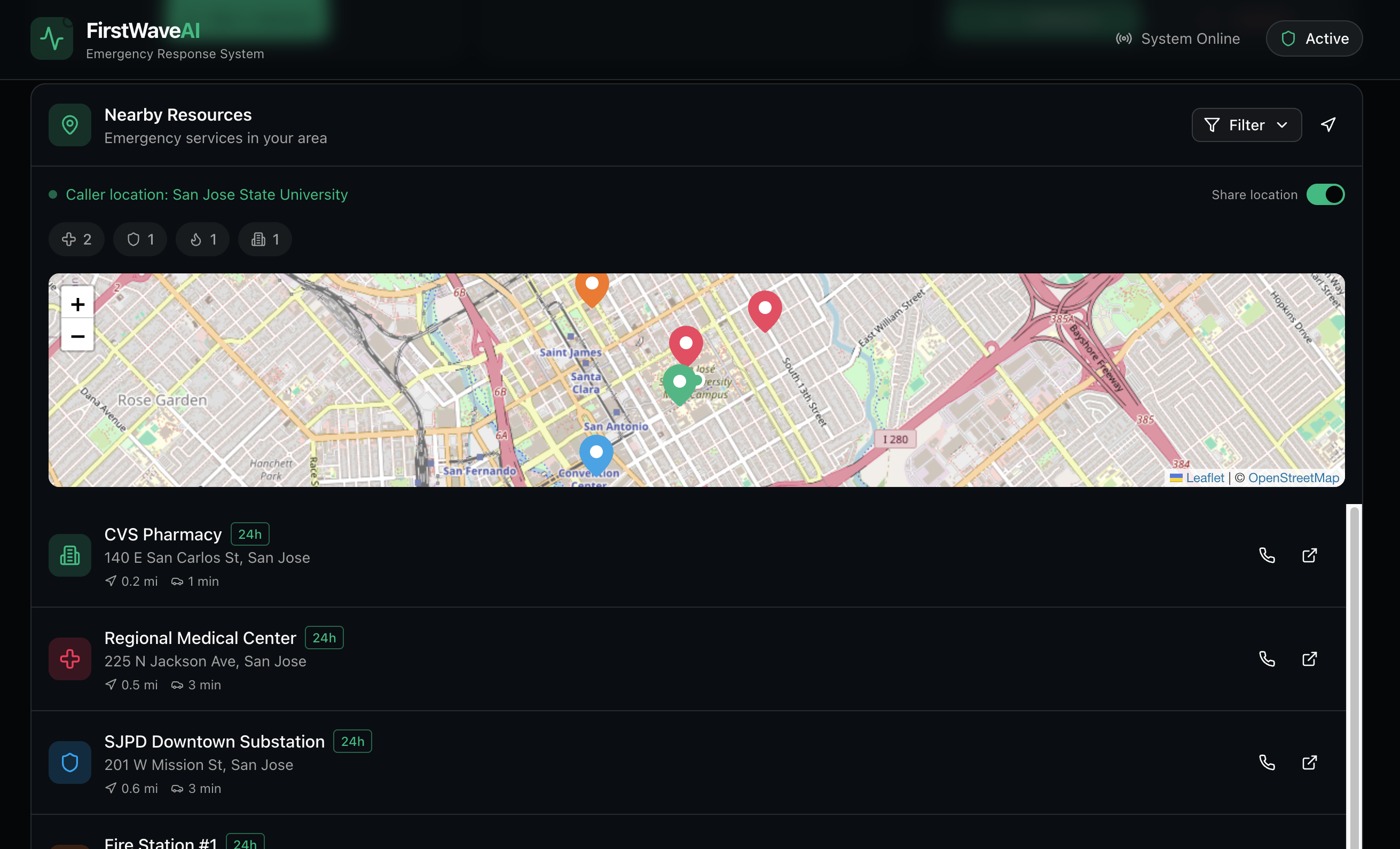Select the blue police map marker
Screen dimensions: 1400x849
(x=596, y=453)
